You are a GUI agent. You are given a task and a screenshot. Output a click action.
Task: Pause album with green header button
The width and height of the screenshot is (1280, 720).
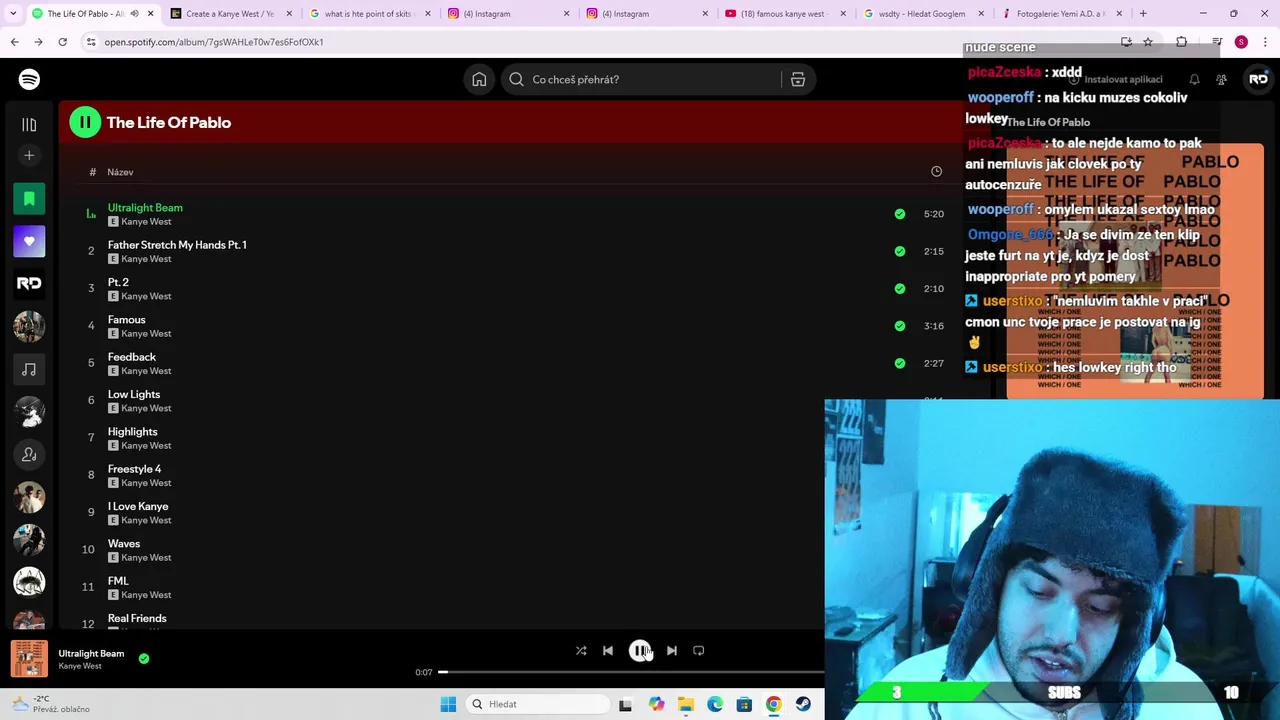click(85, 122)
